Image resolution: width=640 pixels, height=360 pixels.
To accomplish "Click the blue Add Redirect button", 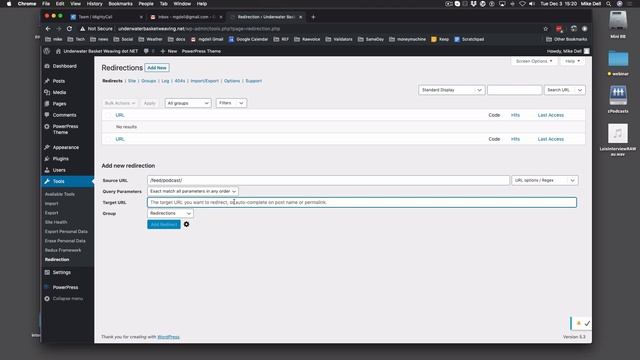I will (x=164, y=224).
